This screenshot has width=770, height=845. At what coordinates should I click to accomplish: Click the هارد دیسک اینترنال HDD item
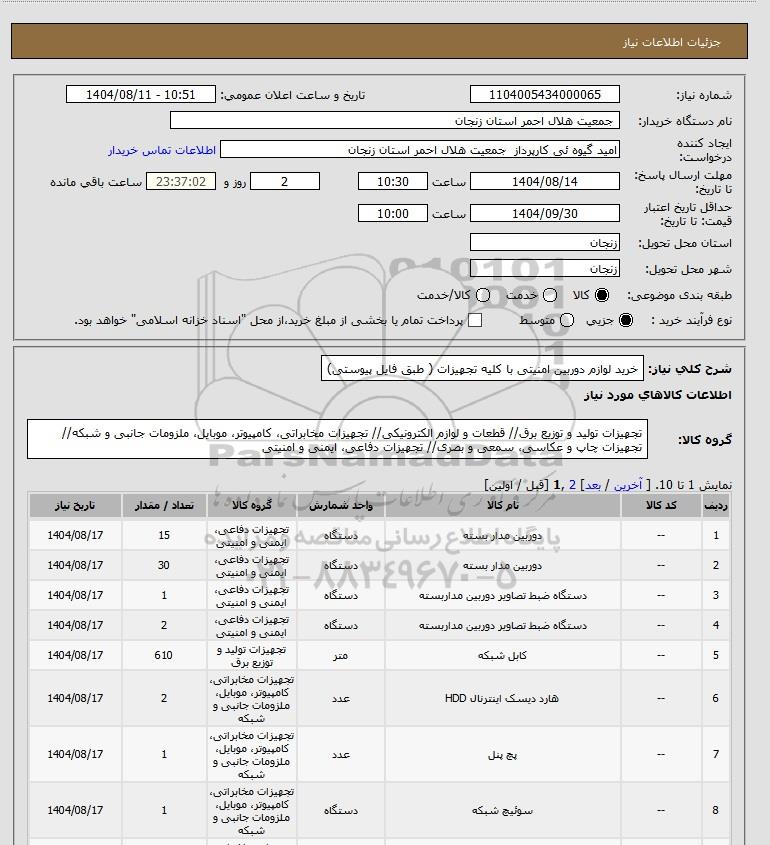(x=502, y=698)
